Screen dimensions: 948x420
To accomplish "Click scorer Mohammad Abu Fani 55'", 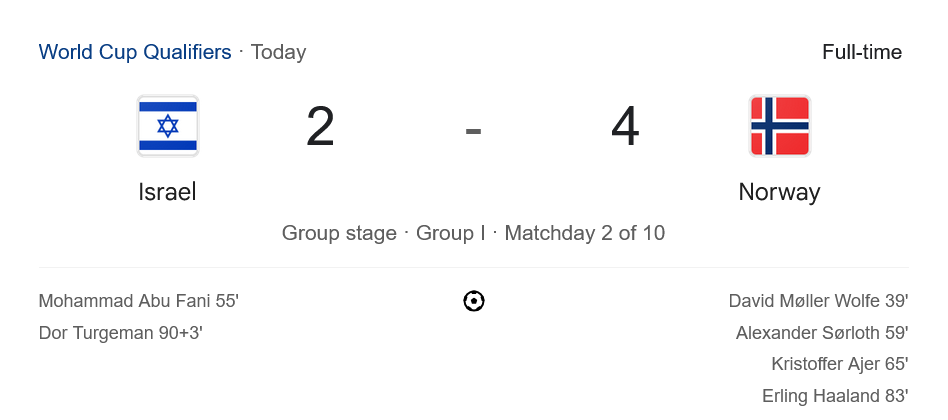I will click(x=138, y=301).
